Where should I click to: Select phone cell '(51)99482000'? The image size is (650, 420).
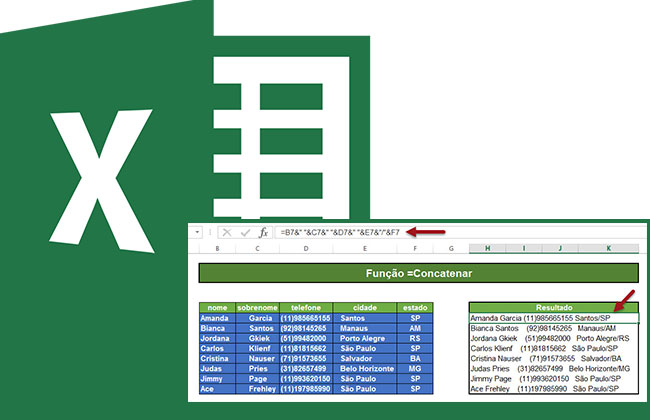[306, 338]
